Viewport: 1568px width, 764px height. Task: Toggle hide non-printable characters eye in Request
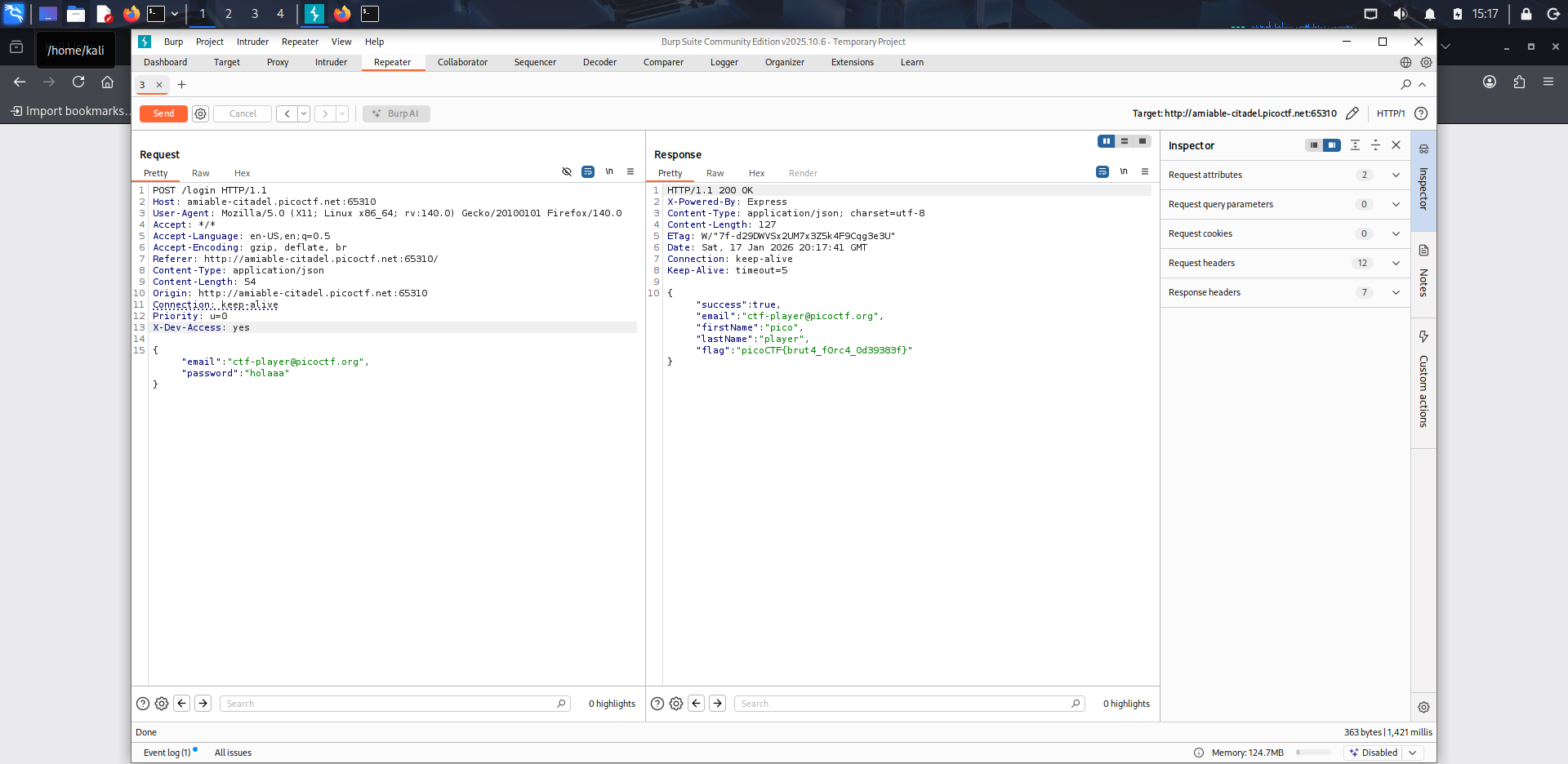[567, 171]
